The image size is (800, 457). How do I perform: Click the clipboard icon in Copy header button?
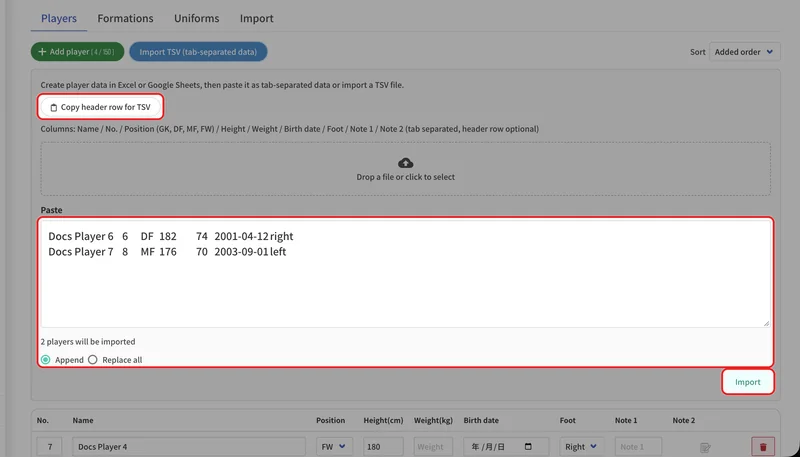tap(54, 108)
